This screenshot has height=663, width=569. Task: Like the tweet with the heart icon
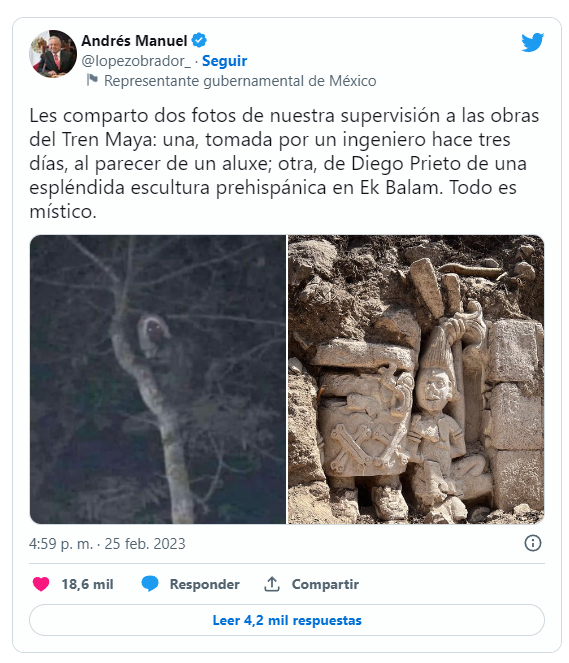tap(41, 584)
